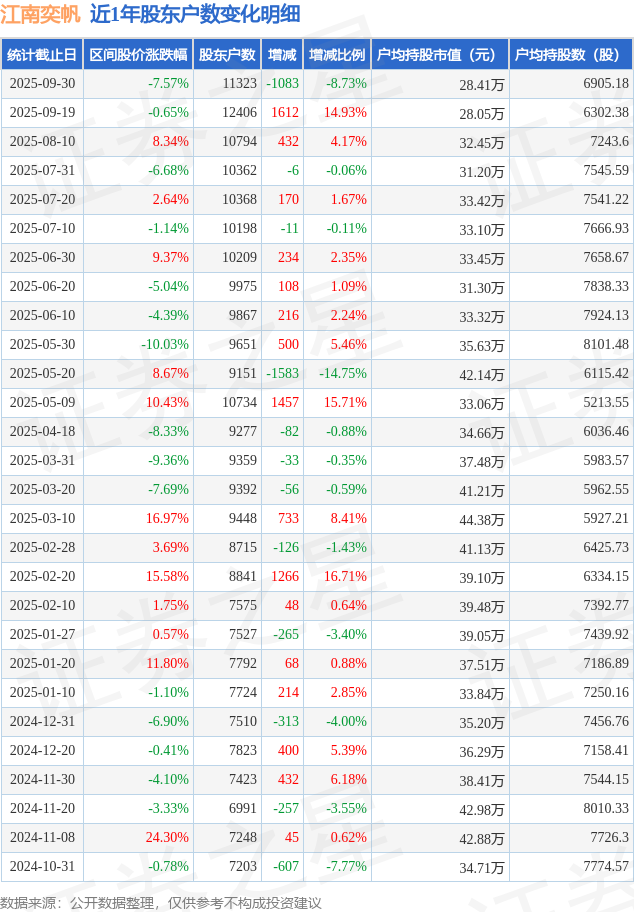This screenshot has height=912, width=634.
Task: Click the 8101.48 average shares cell
Action: pos(605,345)
